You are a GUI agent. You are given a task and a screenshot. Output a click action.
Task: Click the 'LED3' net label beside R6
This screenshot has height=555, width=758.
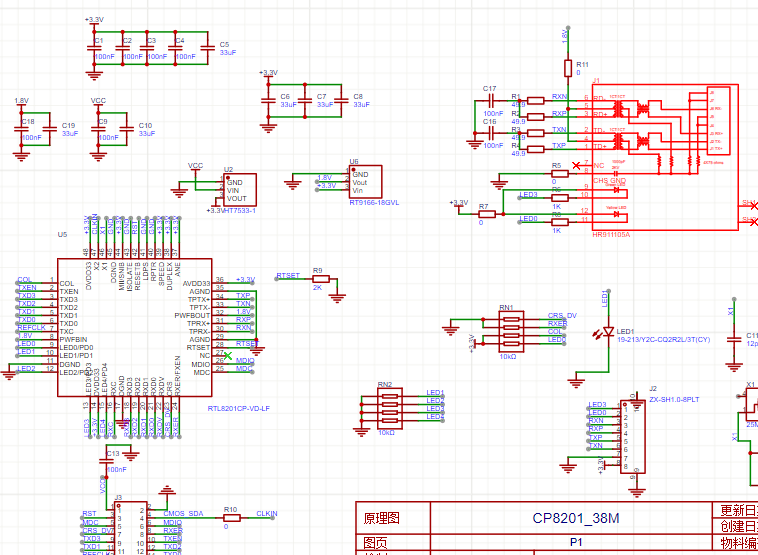coord(528,194)
